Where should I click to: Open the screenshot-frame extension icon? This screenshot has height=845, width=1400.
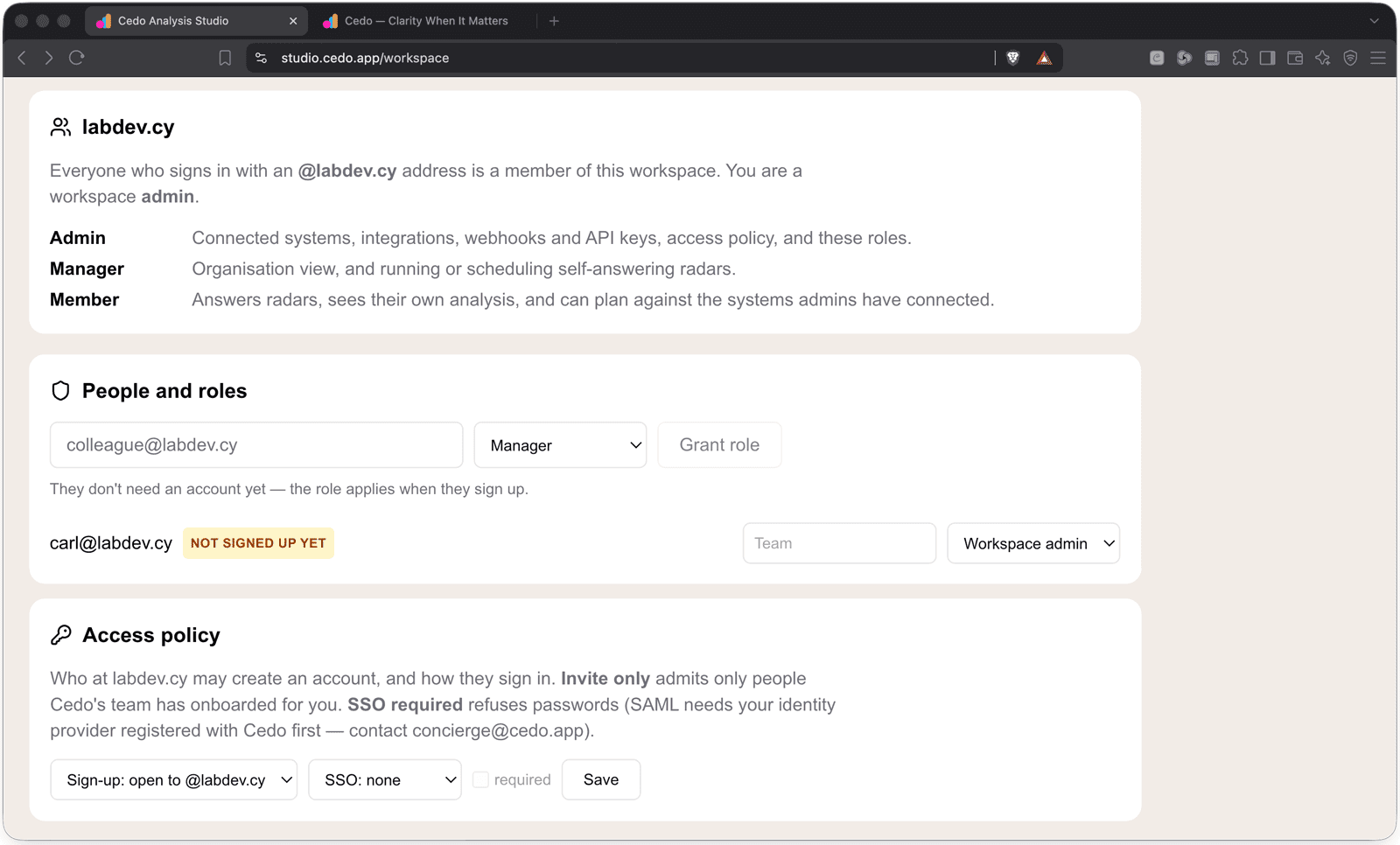click(x=1212, y=58)
